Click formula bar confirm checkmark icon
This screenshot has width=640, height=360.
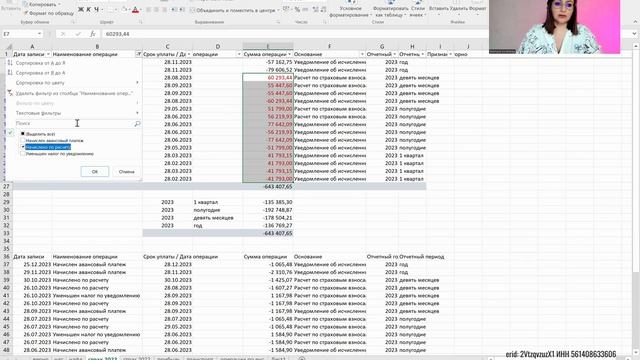pyautogui.click(x=78, y=34)
